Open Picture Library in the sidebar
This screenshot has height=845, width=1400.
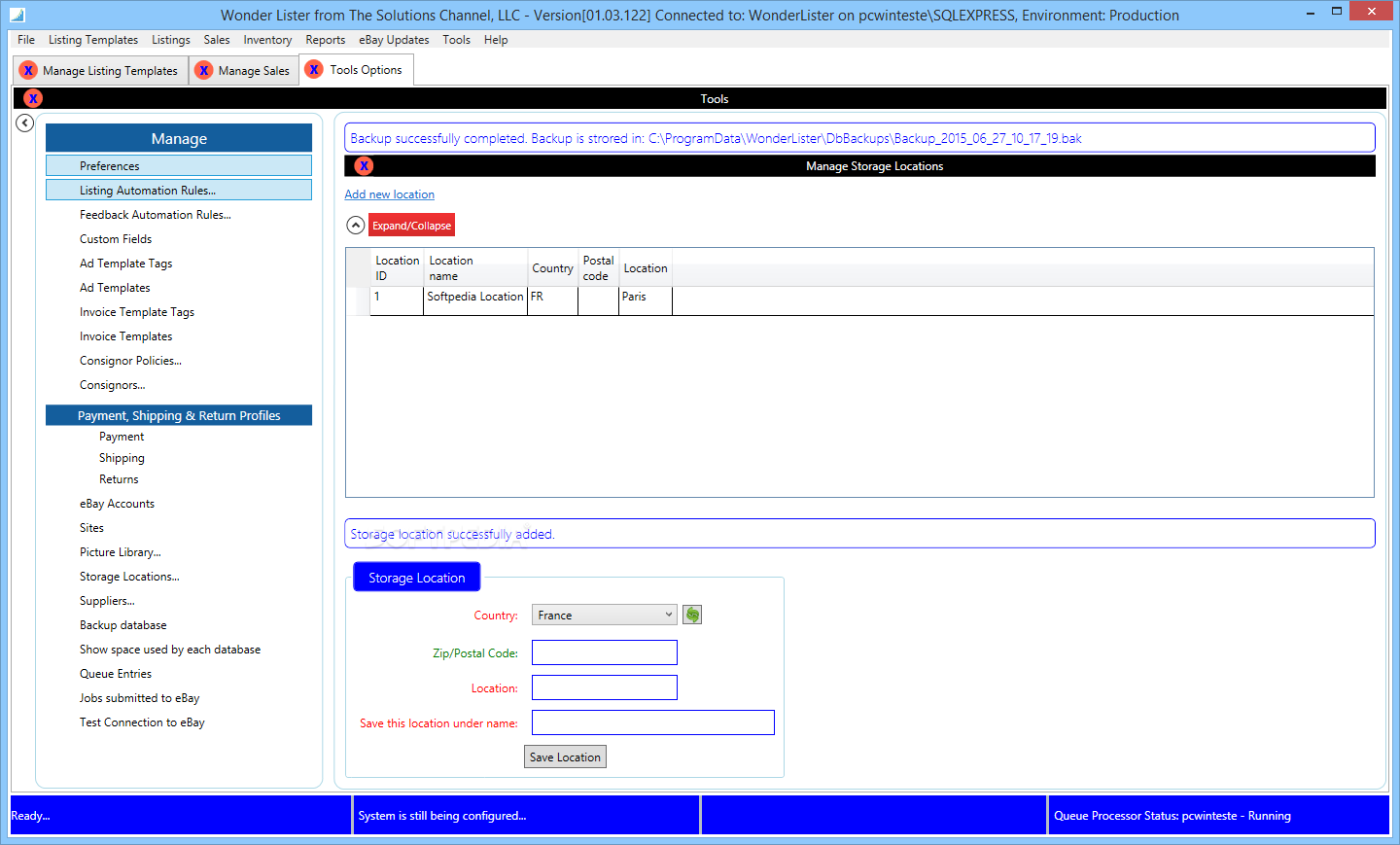coord(121,552)
